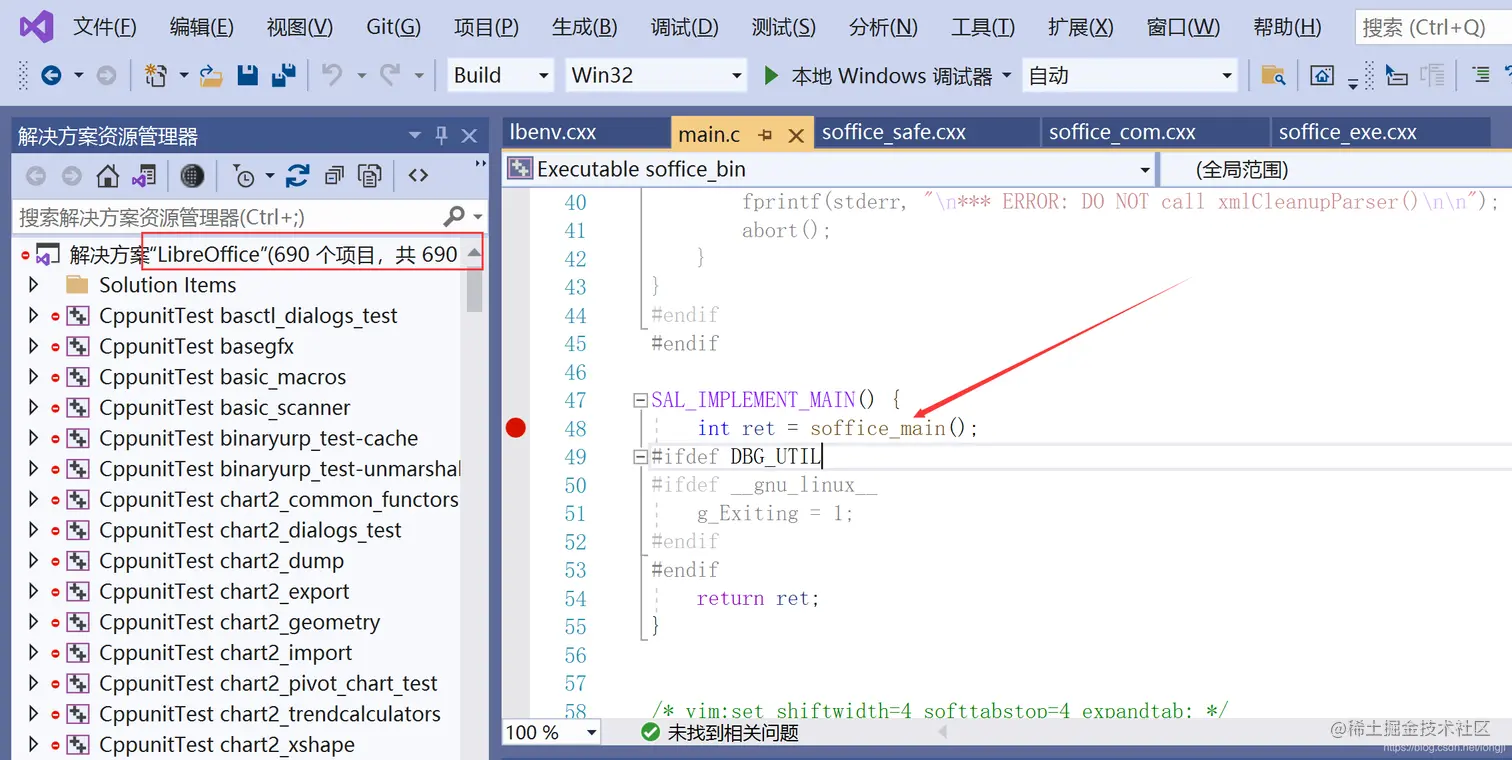Click the Navigate Backward arrow icon
Image resolution: width=1512 pixels, height=760 pixels.
pyautogui.click(x=52, y=75)
